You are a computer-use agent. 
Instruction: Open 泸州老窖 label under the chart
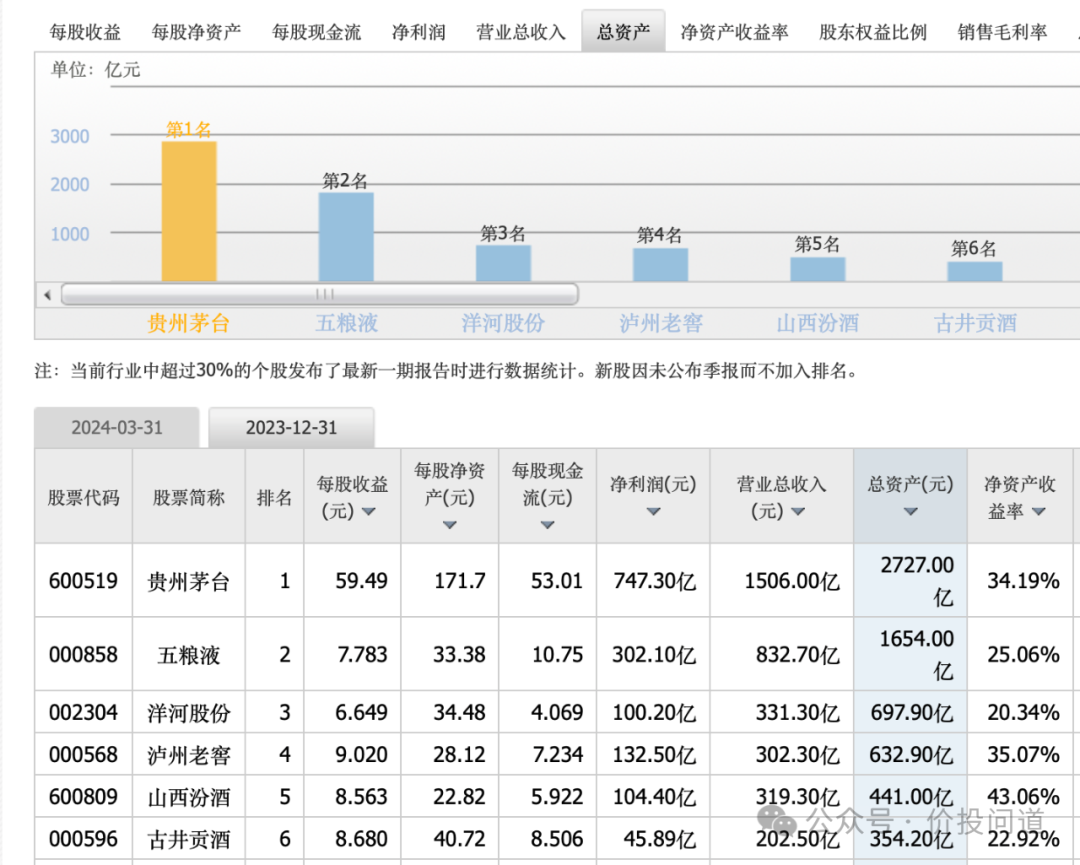661,323
